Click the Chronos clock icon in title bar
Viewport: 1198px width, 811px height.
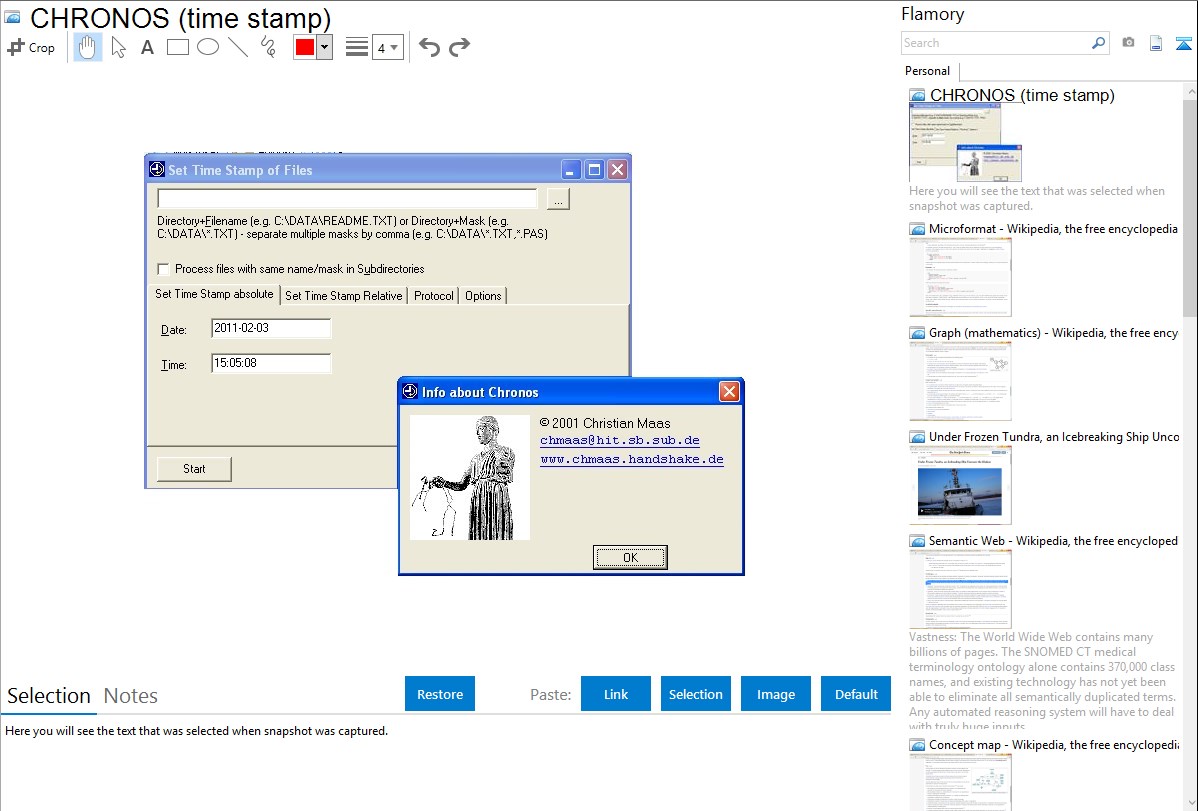click(157, 170)
